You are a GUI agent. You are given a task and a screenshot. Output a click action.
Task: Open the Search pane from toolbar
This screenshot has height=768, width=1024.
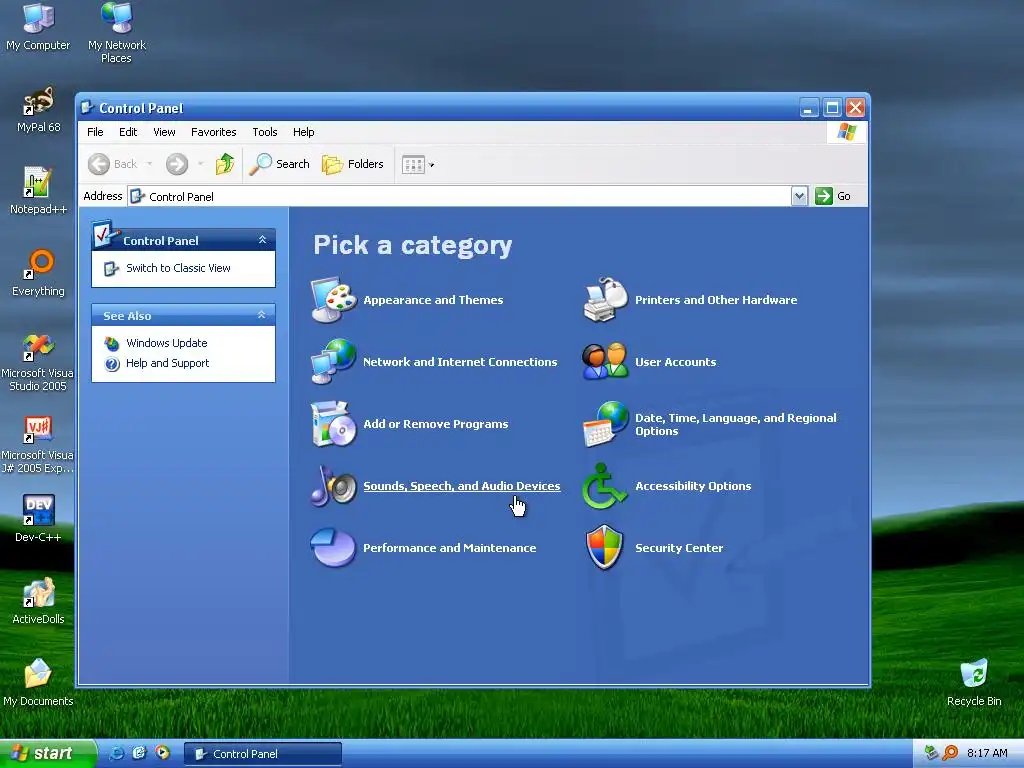[x=280, y=164]
